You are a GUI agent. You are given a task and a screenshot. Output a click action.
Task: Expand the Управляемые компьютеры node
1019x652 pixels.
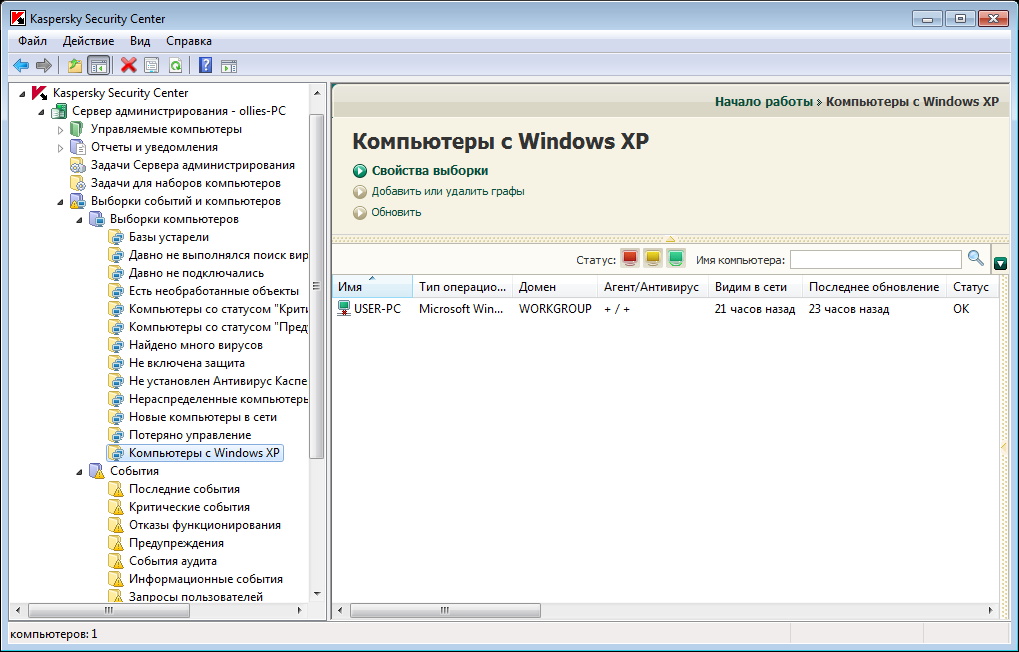click(60, 130)
